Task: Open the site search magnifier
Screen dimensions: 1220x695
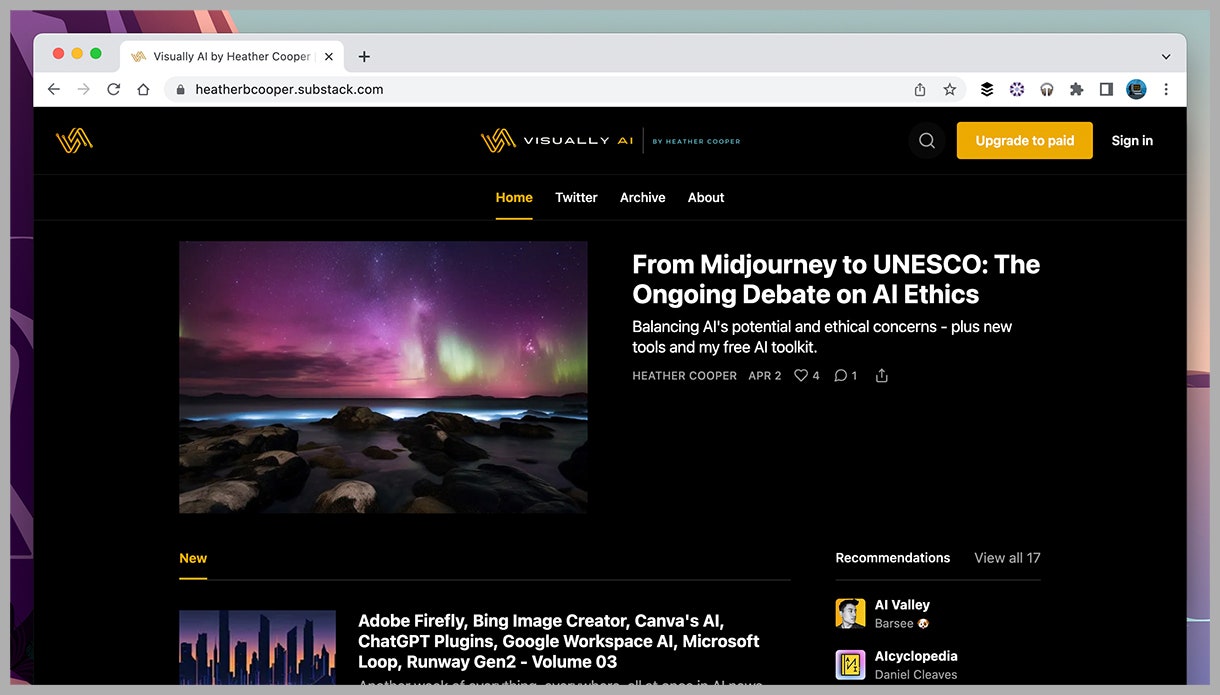Action: 927,141
